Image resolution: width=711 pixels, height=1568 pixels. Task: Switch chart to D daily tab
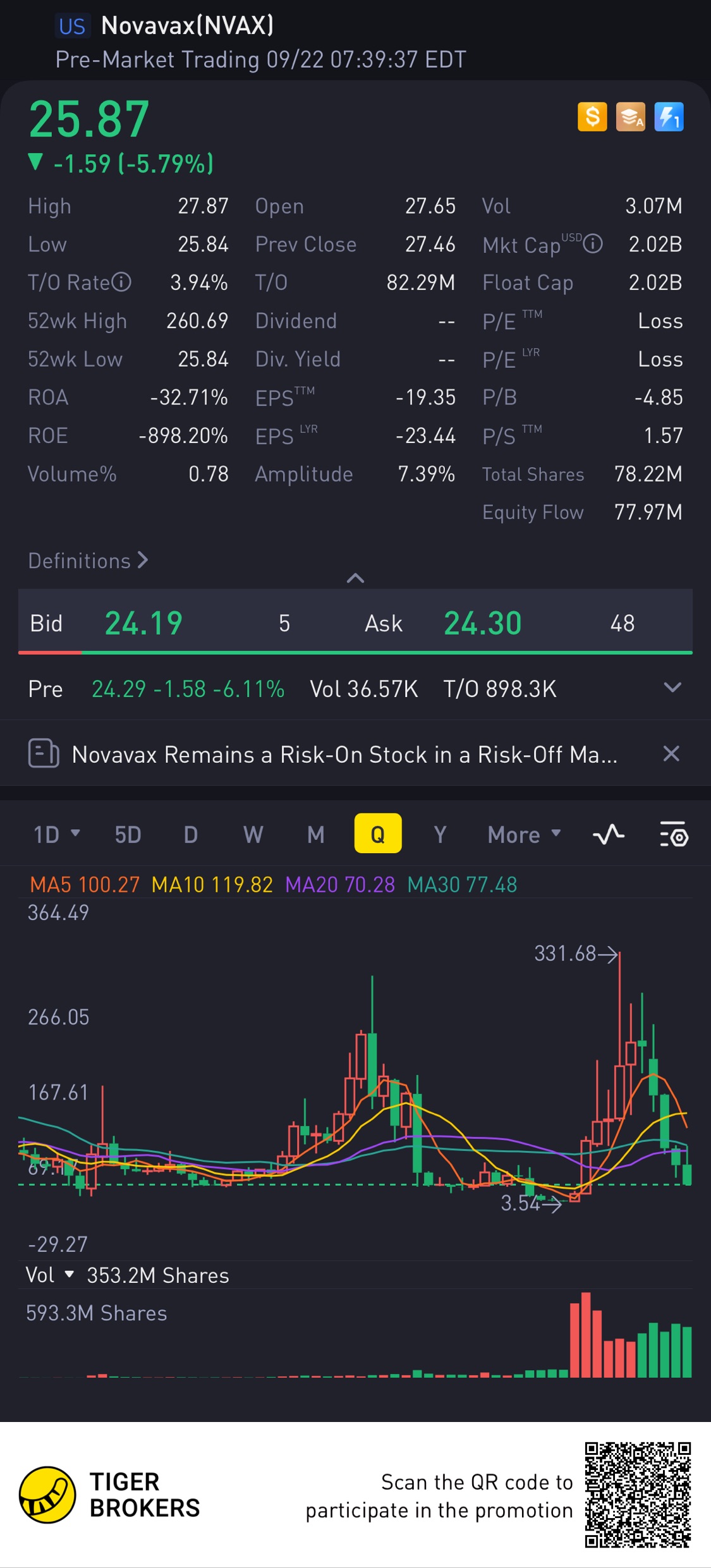click(x=190, y=834)
